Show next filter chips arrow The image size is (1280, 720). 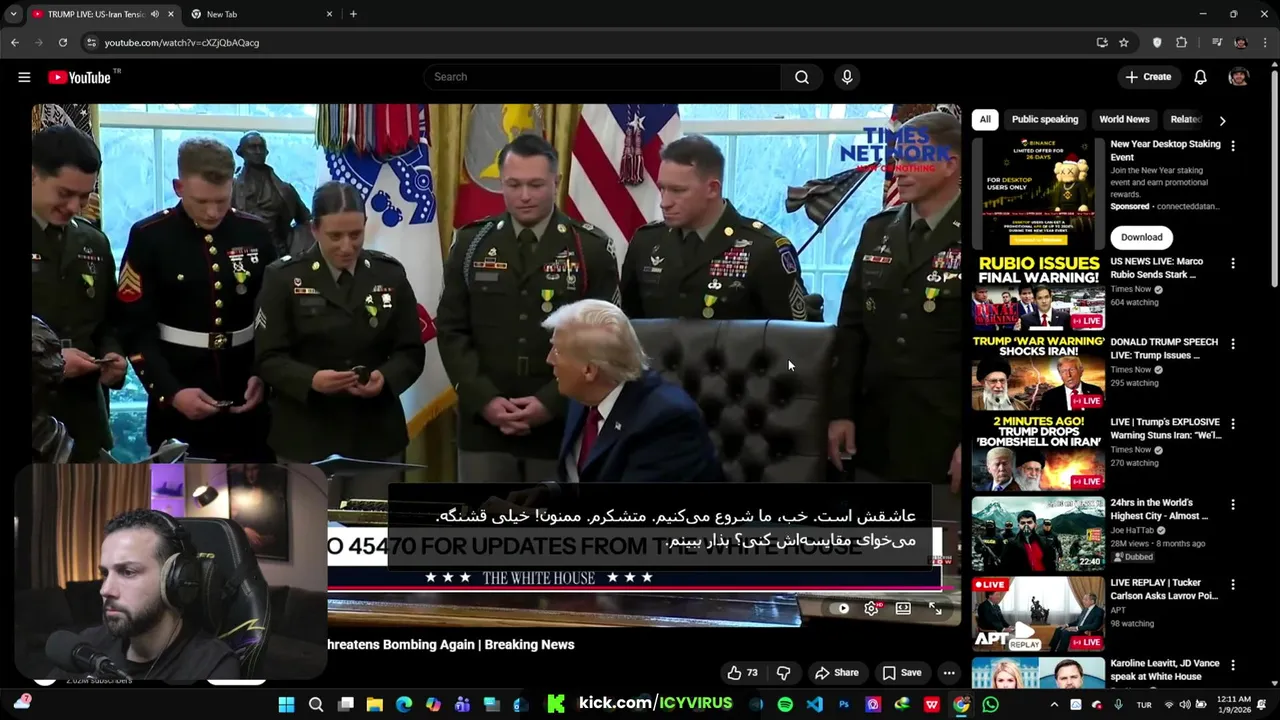(1222, 120)
